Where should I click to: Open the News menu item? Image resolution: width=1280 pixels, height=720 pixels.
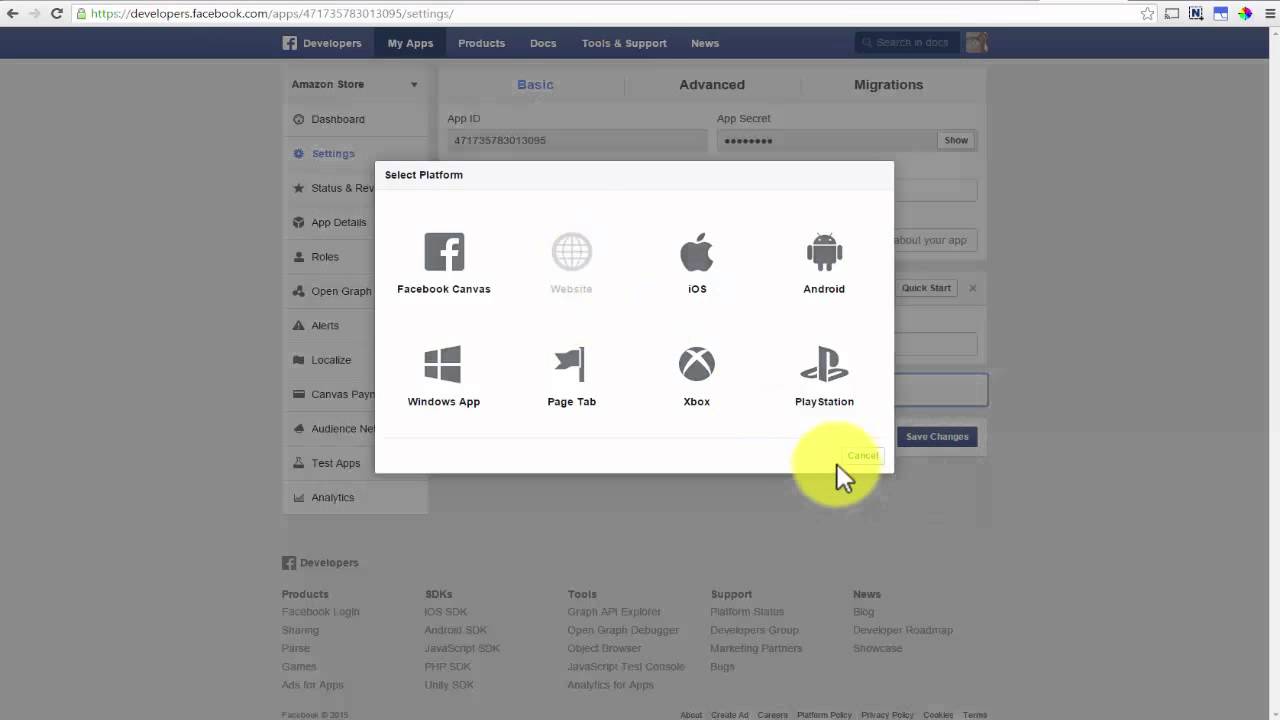pyautogui.click(x=705, y=43)
